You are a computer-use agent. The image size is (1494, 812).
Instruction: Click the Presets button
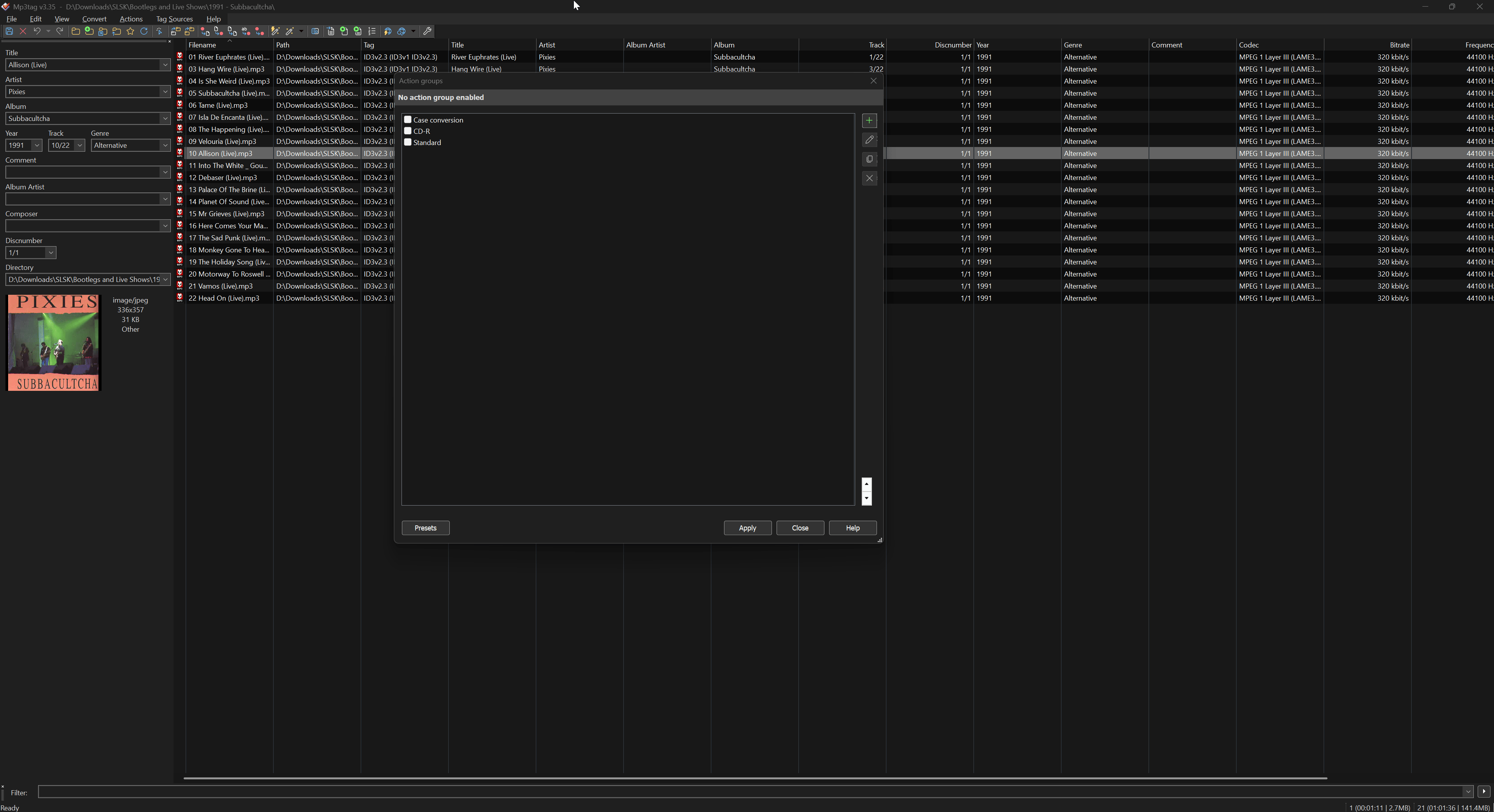[x=425, y=528]
